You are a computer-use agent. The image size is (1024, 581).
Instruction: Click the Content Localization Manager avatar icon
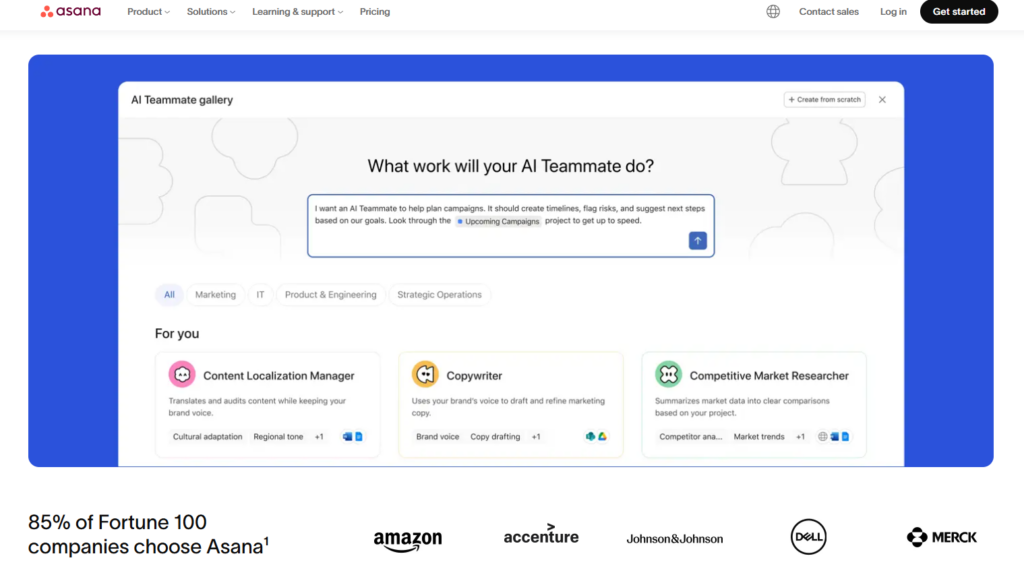(x=182, y=375)
